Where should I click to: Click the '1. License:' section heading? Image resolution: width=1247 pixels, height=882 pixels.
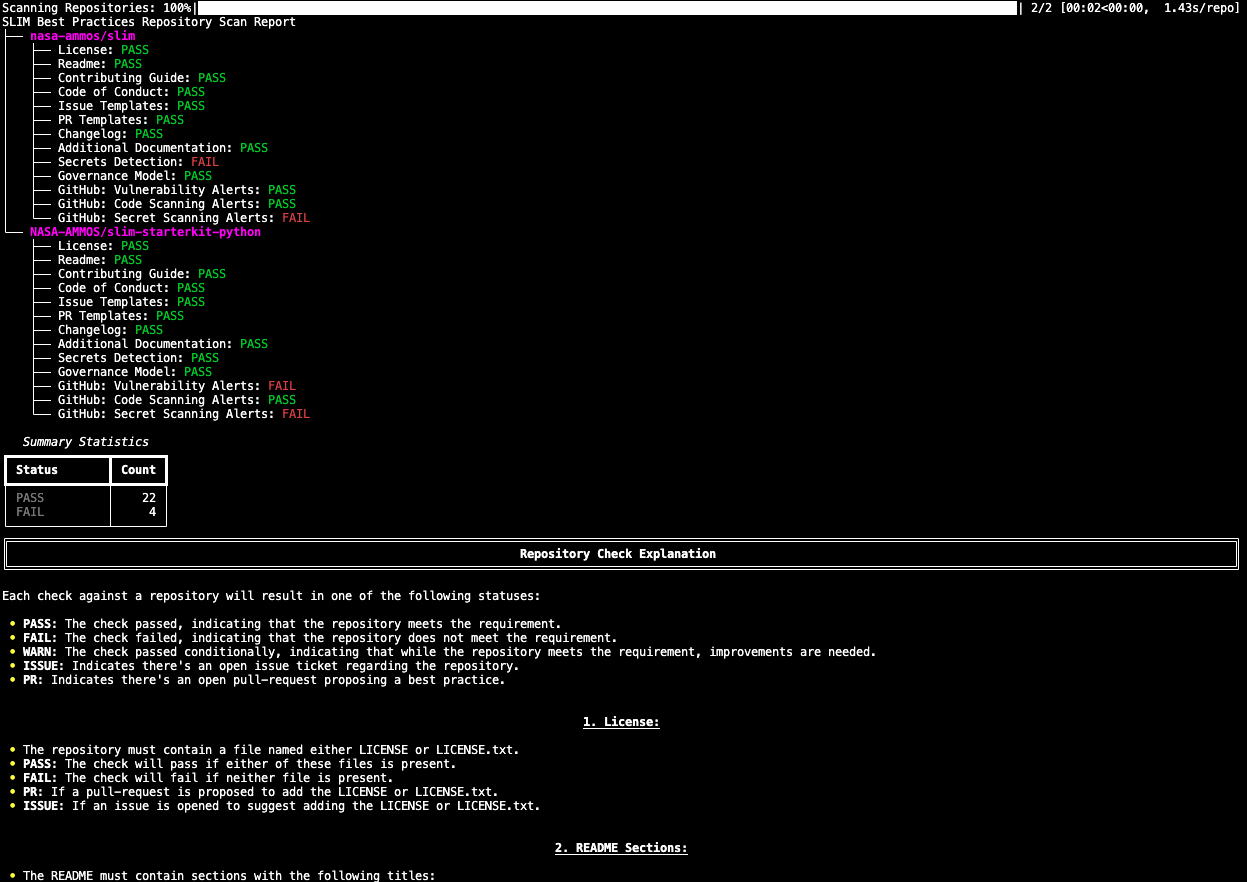[x=621, y=722]
